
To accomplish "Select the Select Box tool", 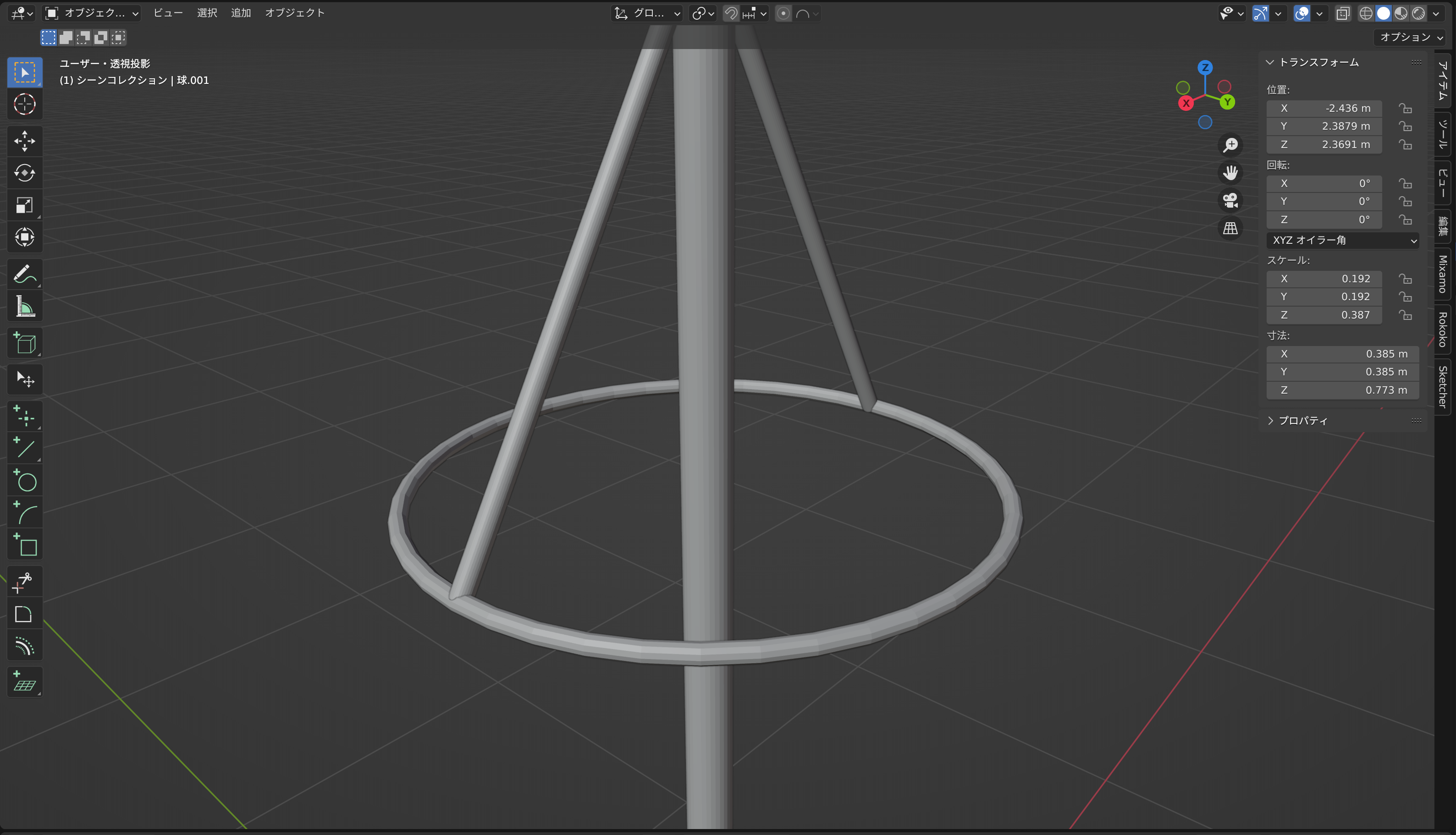I will (x=25, y=72).
